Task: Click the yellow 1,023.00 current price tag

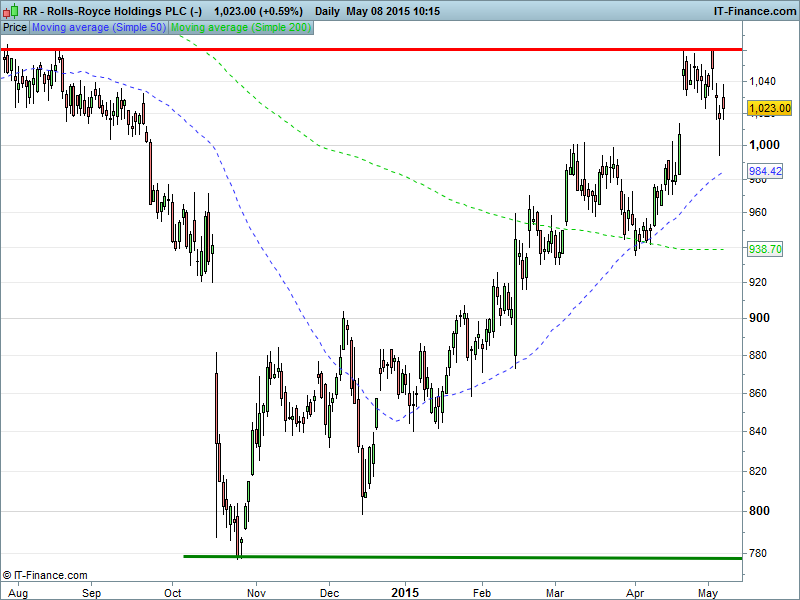Action: tap(769, 108)
